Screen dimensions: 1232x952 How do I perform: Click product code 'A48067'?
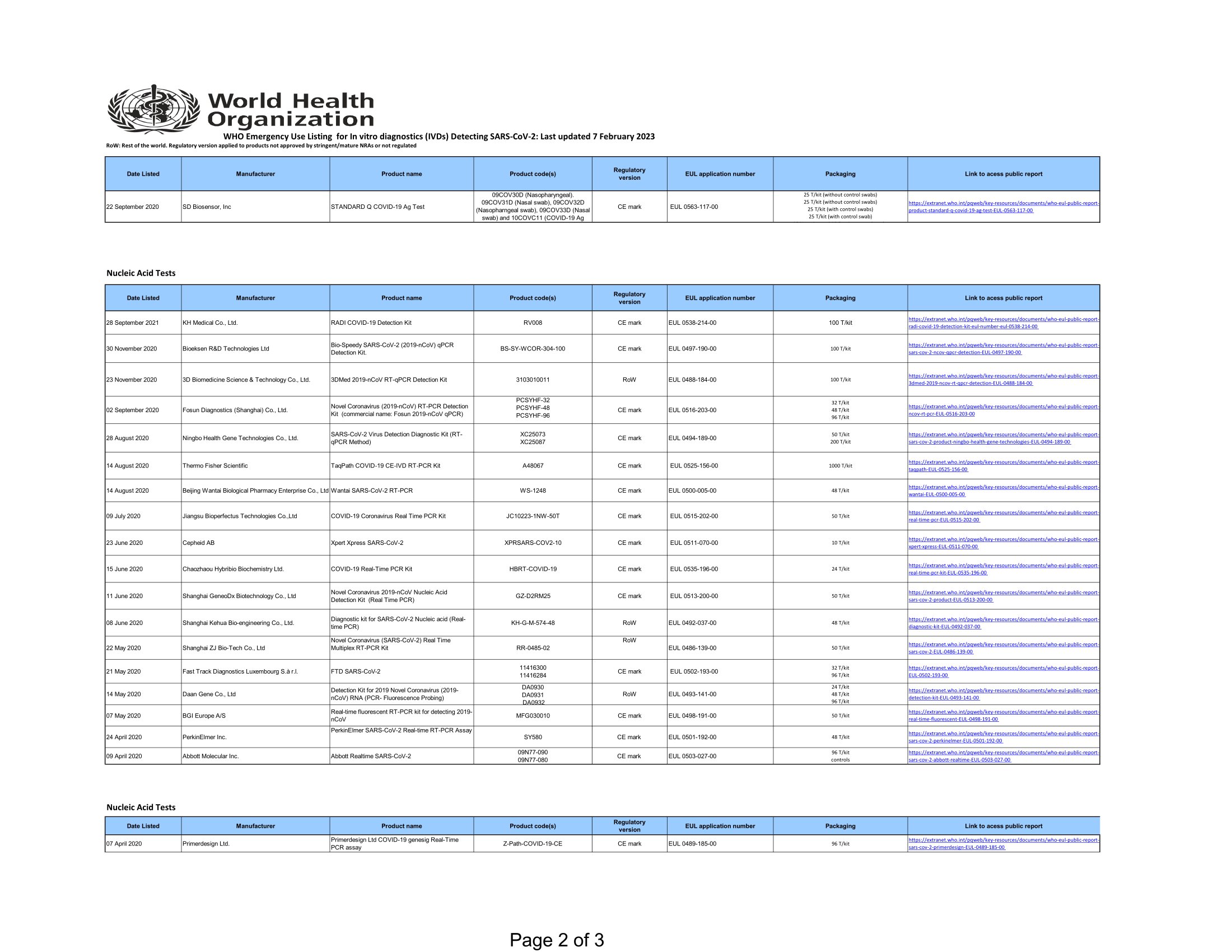pos(533,466)
